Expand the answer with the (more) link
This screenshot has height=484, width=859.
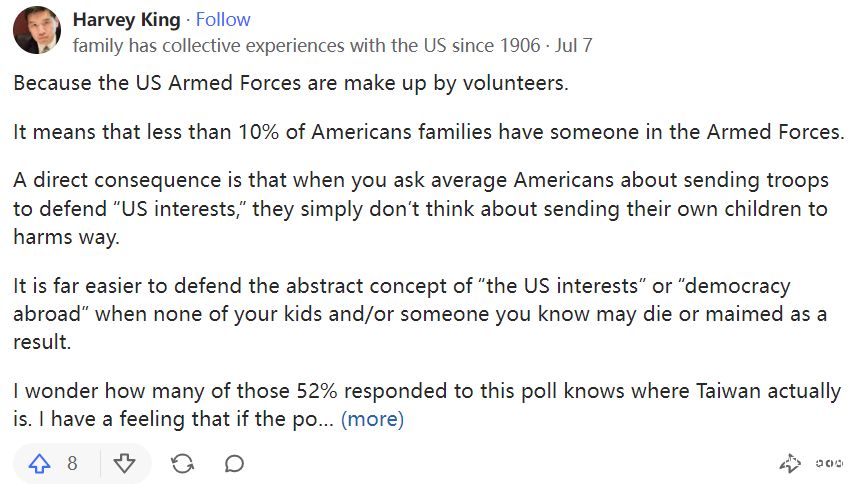tap(372, 419)
